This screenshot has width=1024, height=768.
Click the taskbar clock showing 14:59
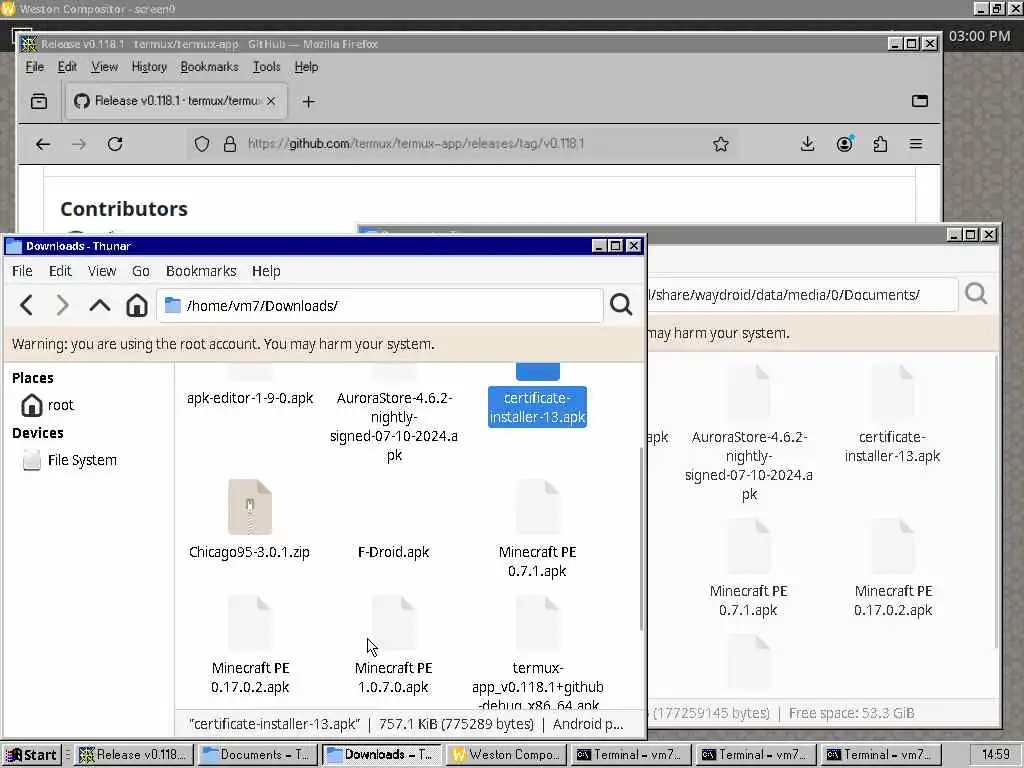coord(995,754)
